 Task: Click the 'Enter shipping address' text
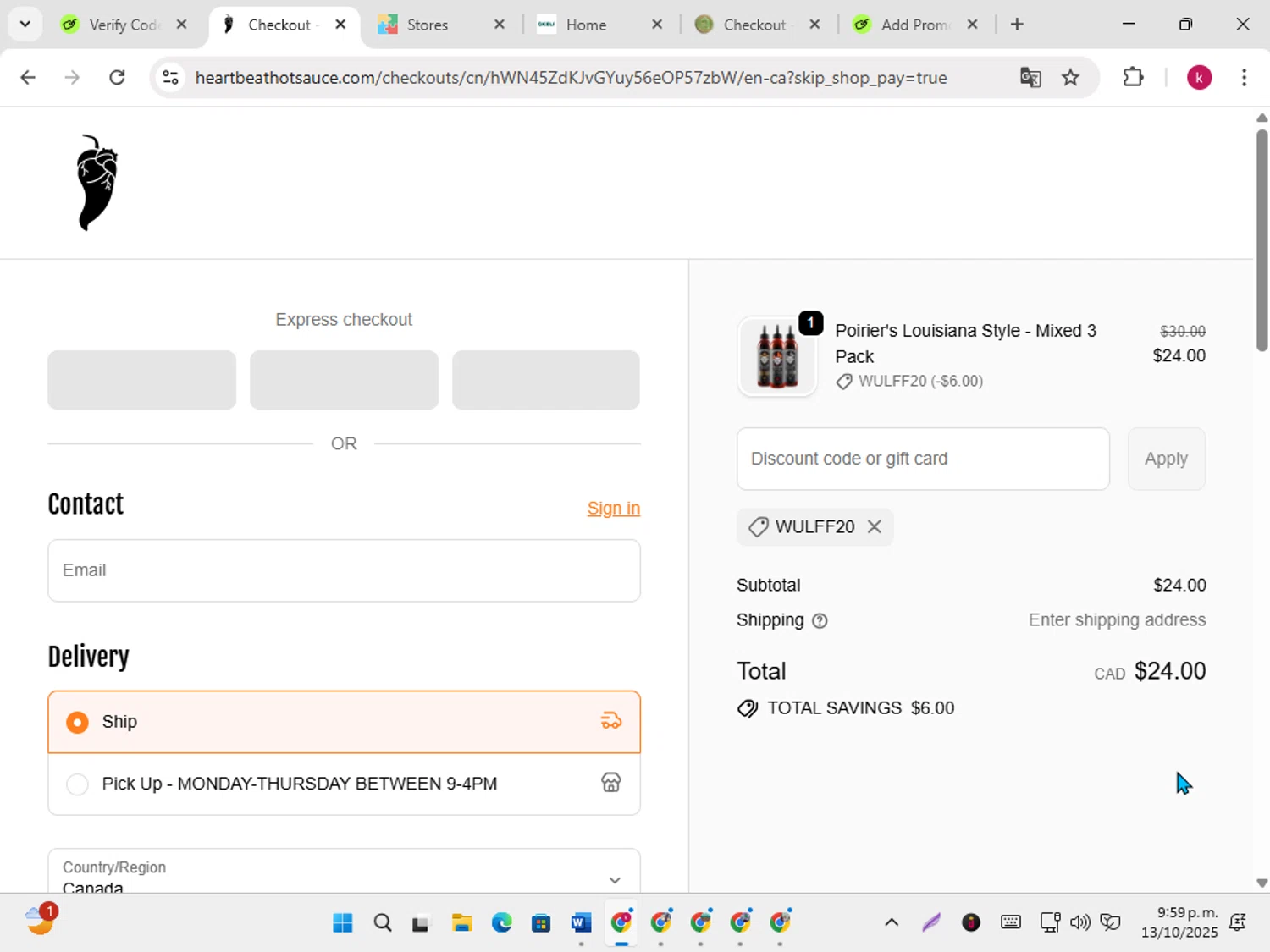(x=1117, y=620)
